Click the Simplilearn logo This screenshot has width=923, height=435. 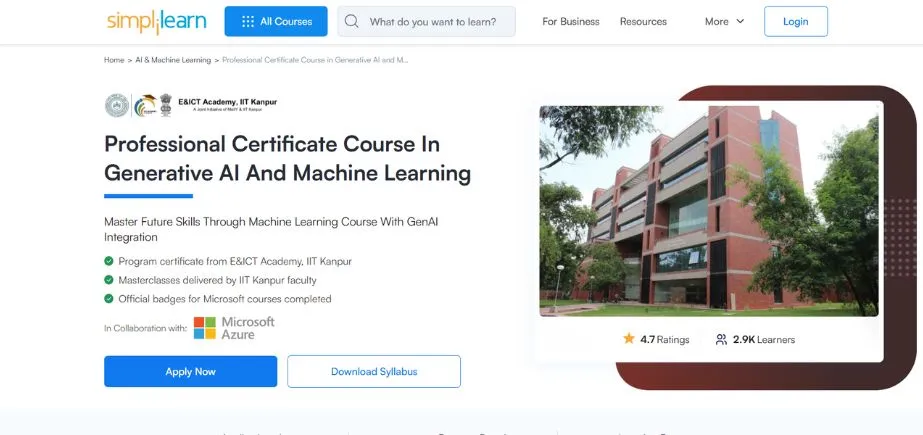(157, 22)
